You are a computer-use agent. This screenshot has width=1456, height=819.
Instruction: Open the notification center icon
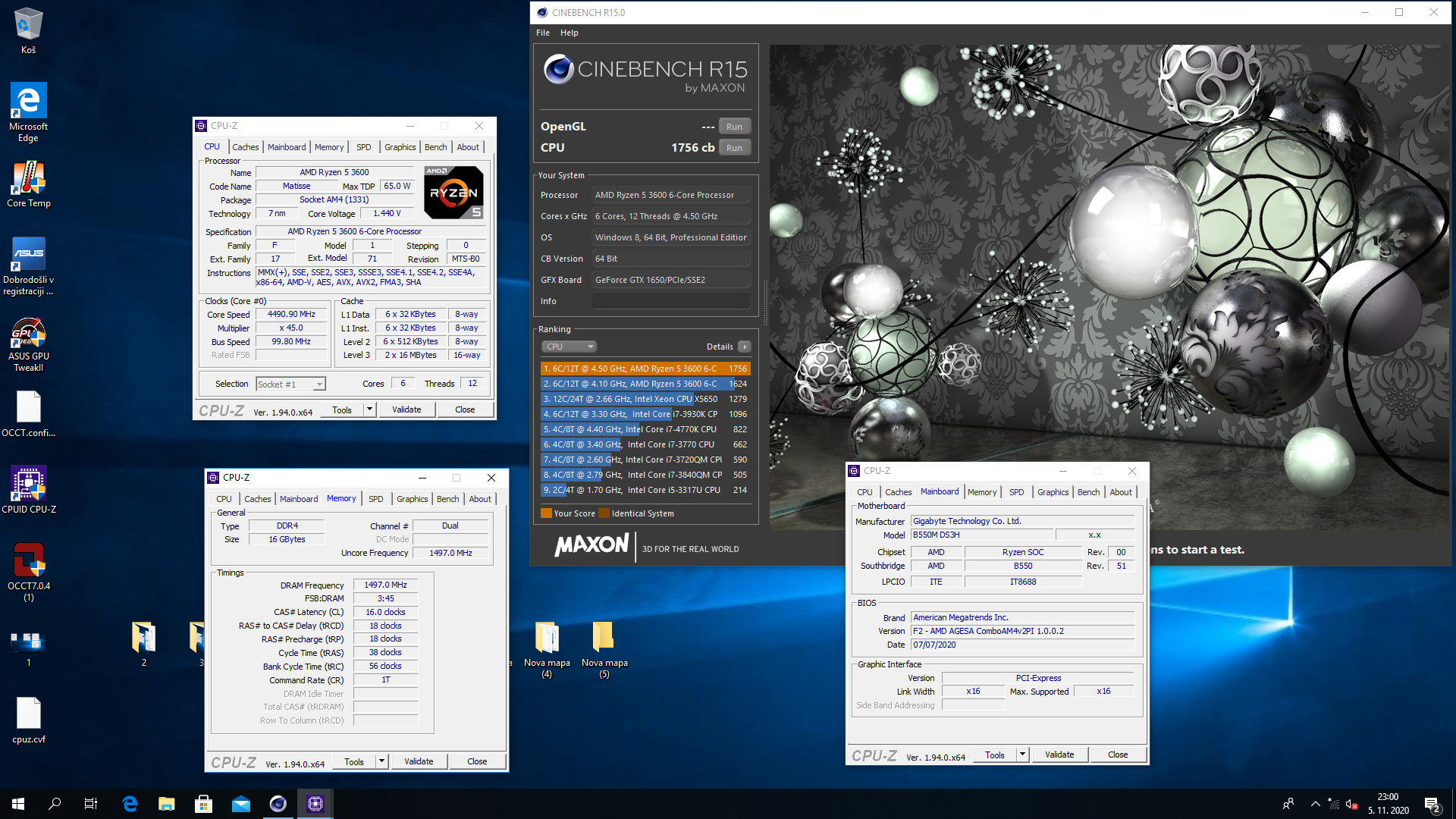1432,804
